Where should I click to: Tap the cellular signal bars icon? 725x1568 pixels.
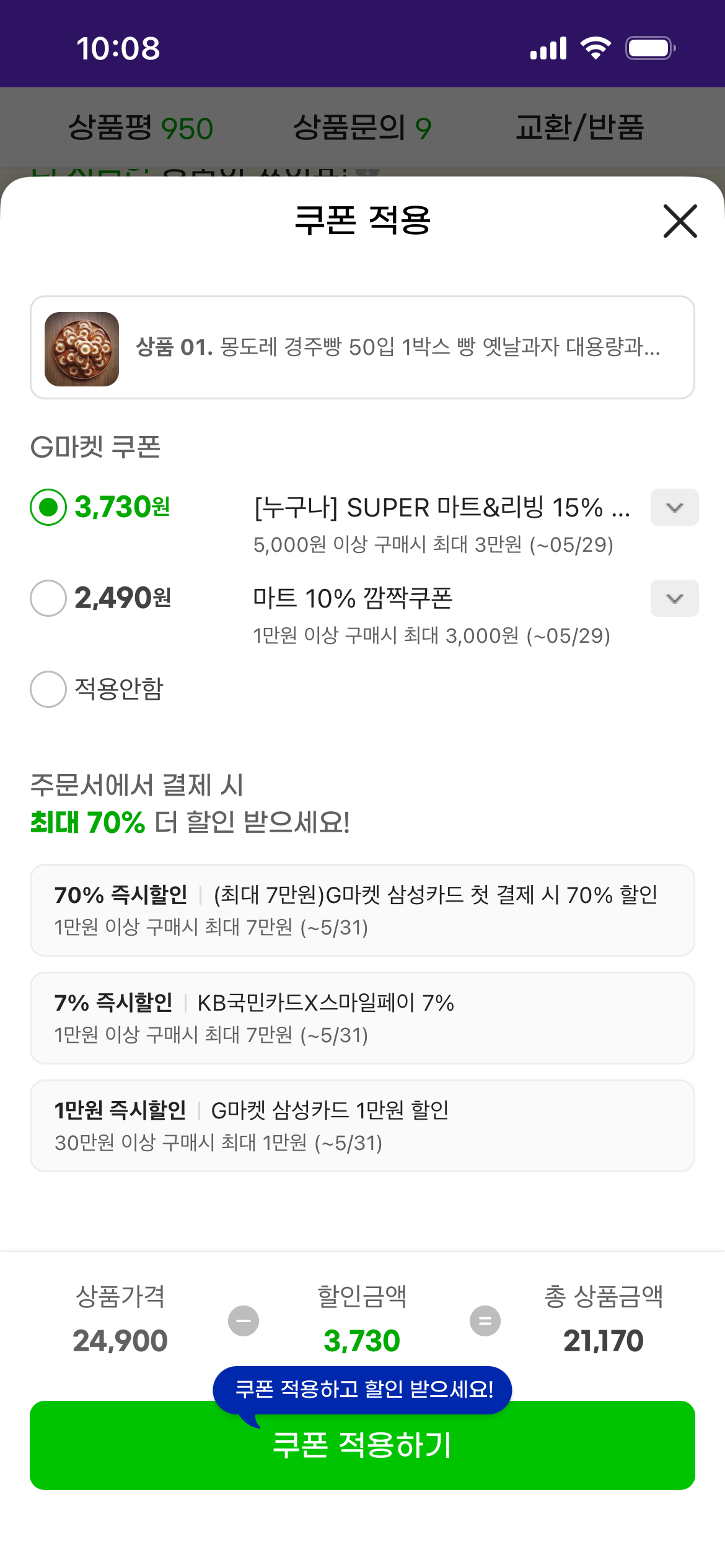point(548,48)
